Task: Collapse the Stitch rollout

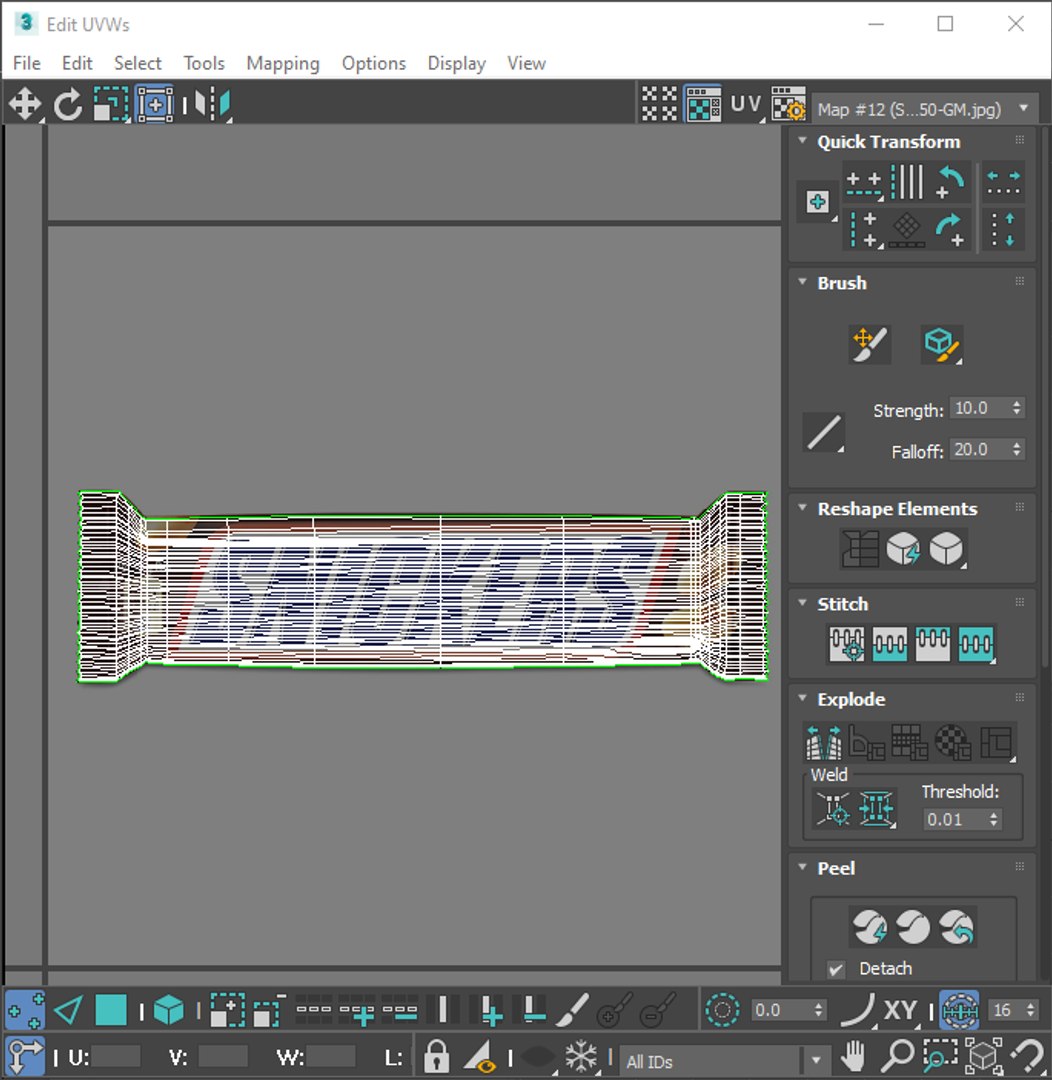Action: (802, 603)
